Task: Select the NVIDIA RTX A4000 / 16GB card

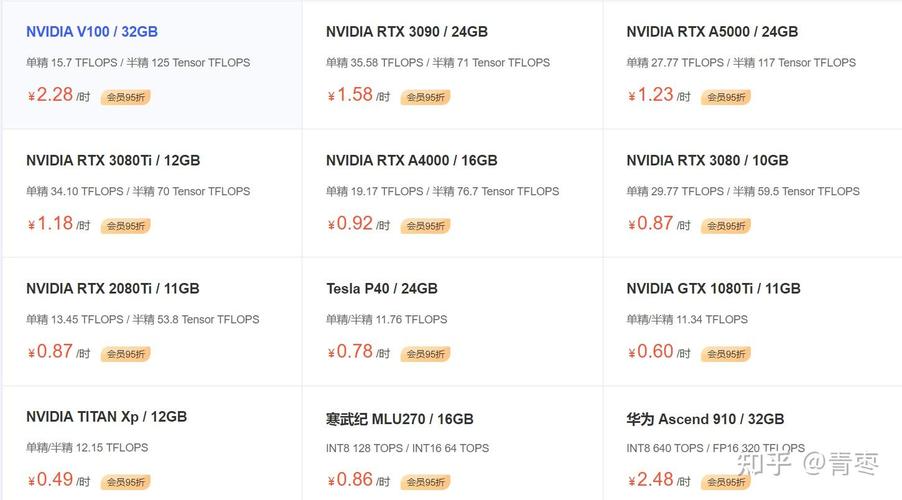Action: click(411, 160)
